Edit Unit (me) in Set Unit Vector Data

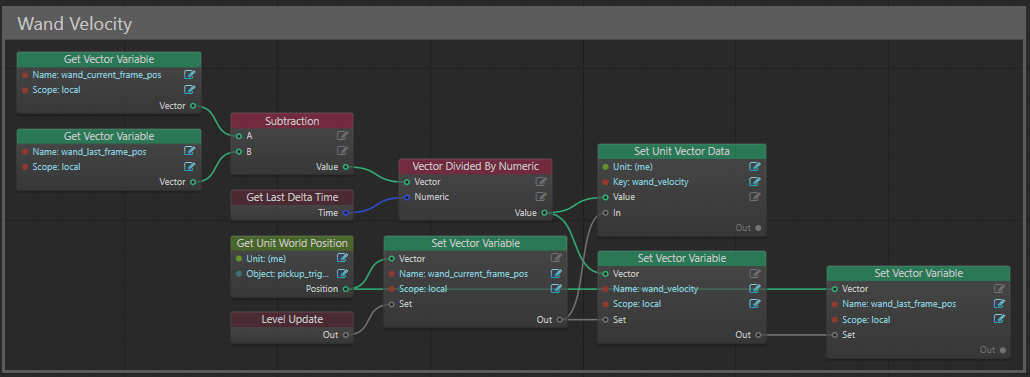click(x=755, y=167)
